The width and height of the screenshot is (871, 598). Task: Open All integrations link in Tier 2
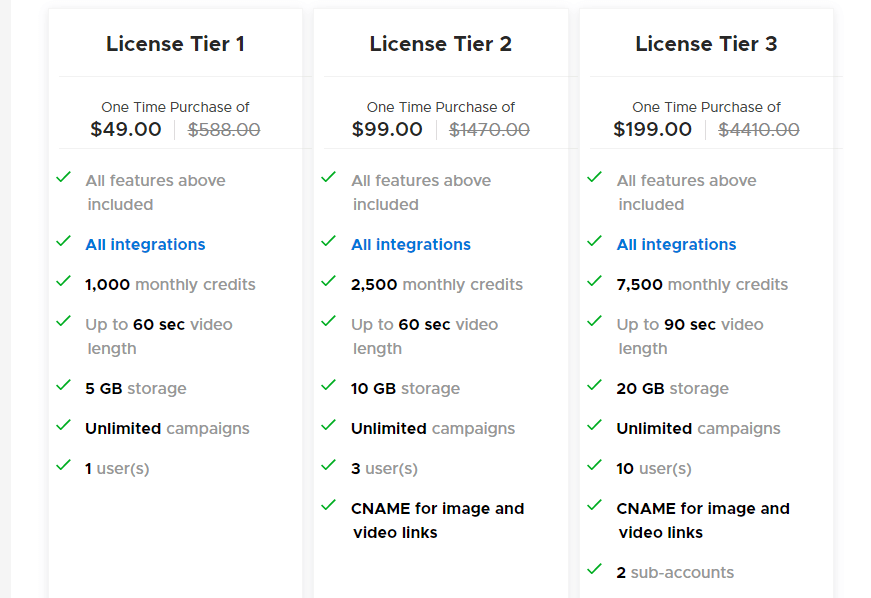point(411,245)
